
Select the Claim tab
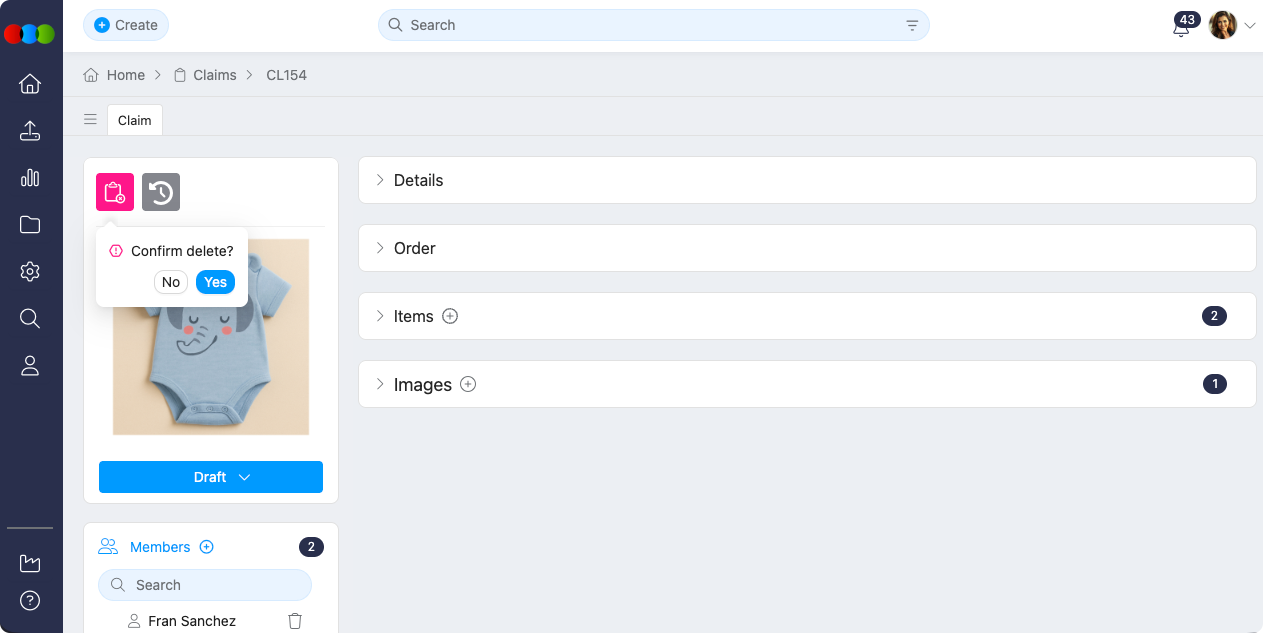click(135, 120)
